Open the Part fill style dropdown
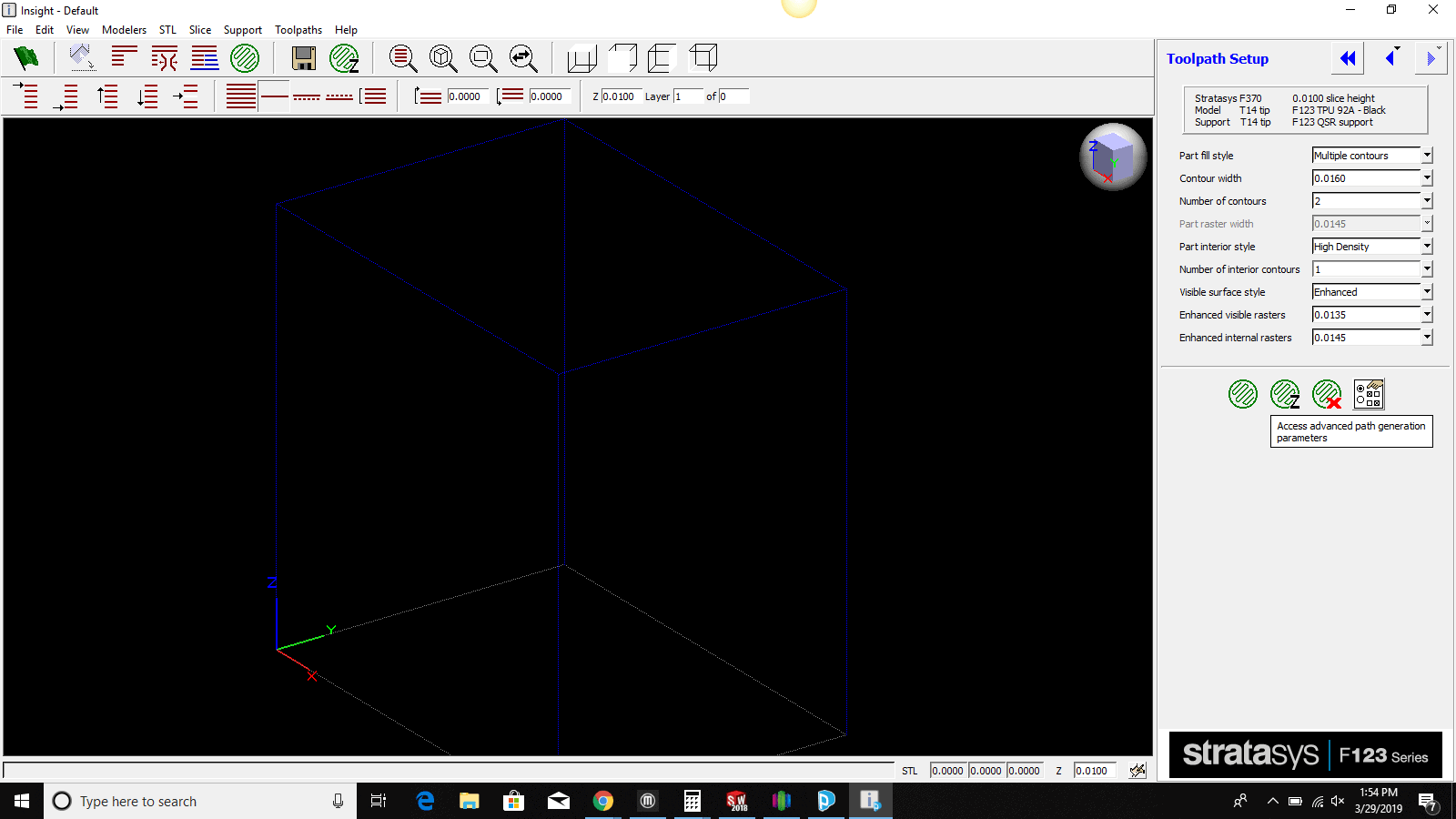The width and height of the screenshot is (1456, 819). click(1425, 155)
